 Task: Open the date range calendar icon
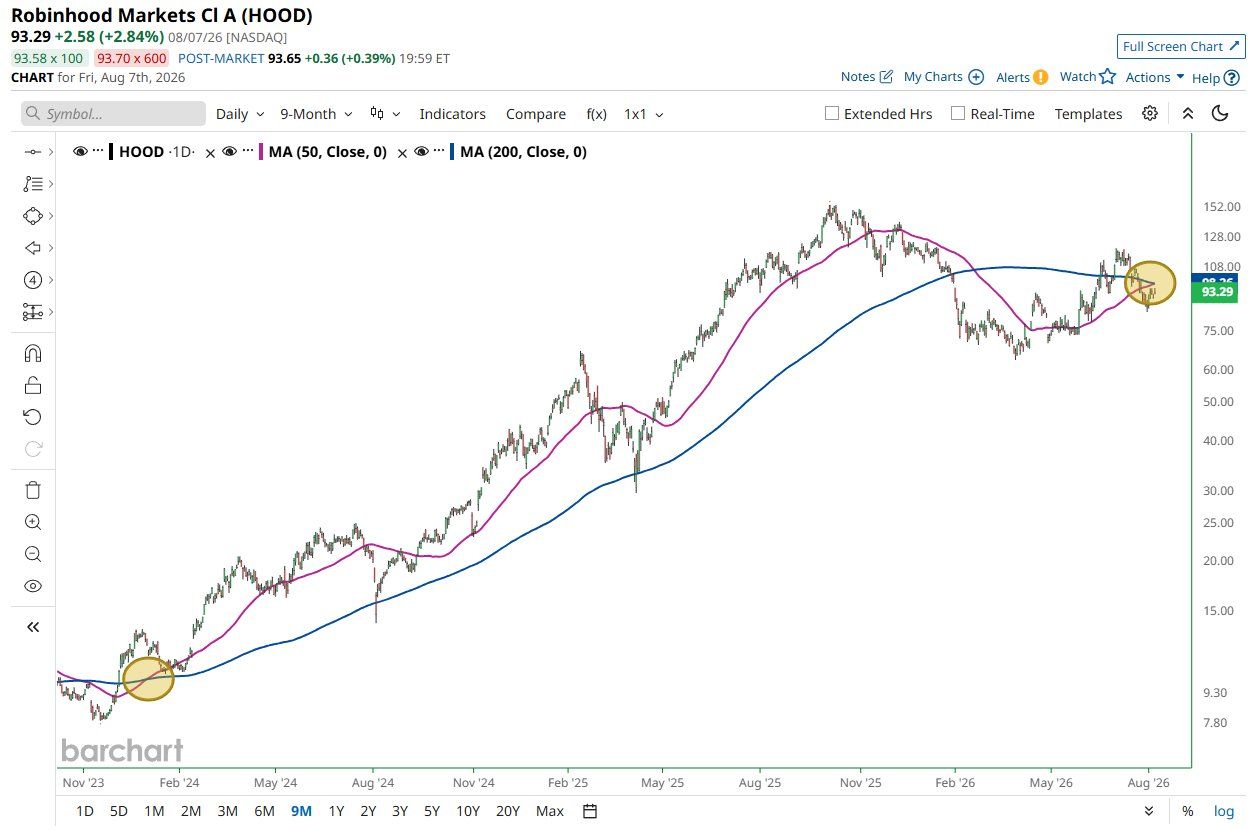590,811
